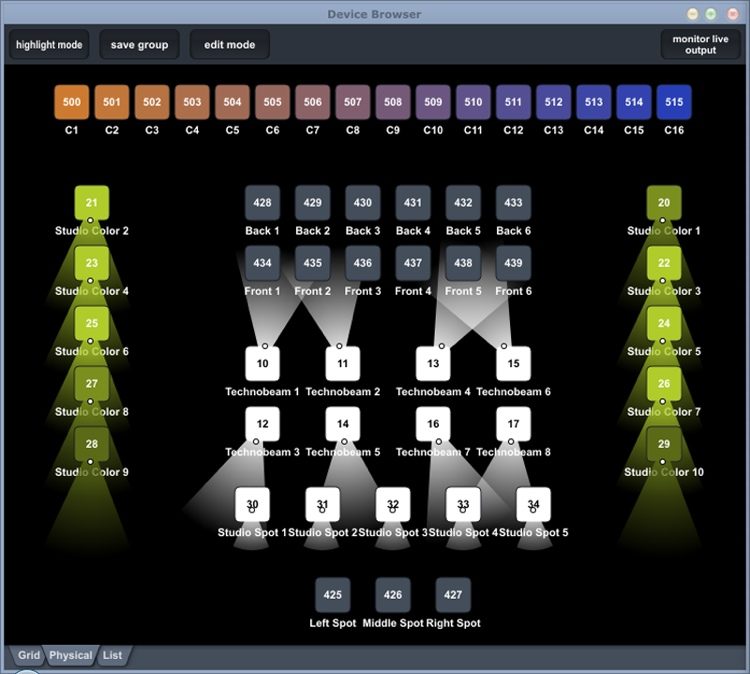Screen dimensions: 750x674
Task: Select Technobeam 1 fixture icon numbered 10
Action: pyautogui.click(x=263, y=364)
